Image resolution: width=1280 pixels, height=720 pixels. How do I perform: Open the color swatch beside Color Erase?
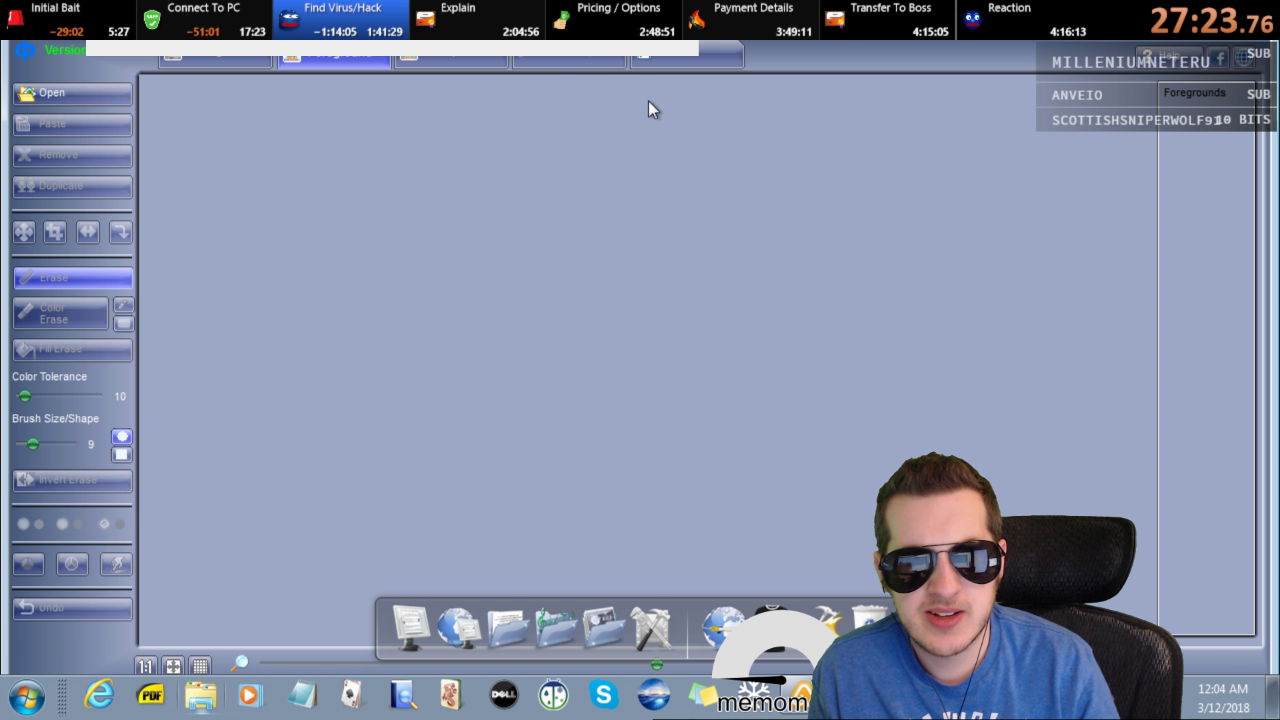(x=123, y=323)
